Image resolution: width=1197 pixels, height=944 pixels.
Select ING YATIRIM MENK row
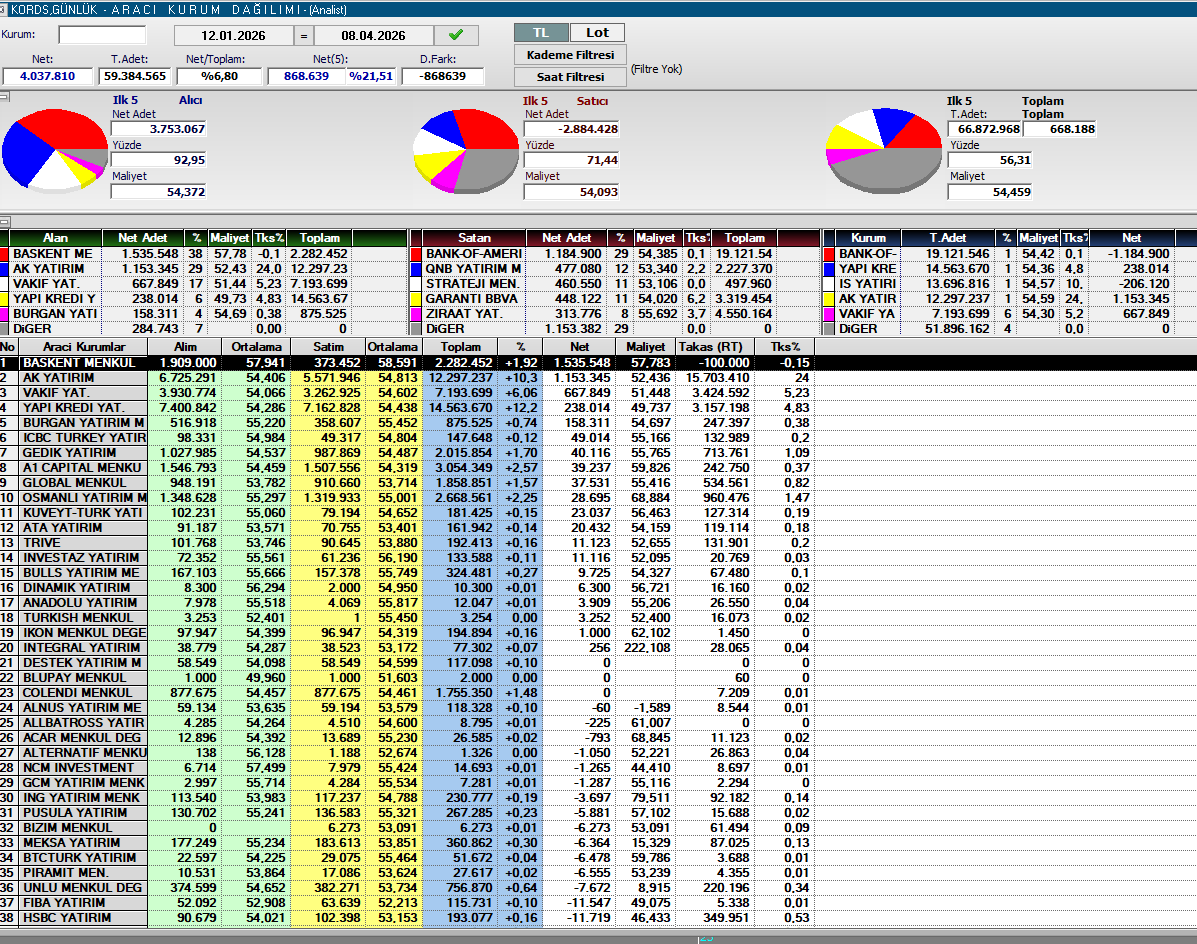[407, 798]
